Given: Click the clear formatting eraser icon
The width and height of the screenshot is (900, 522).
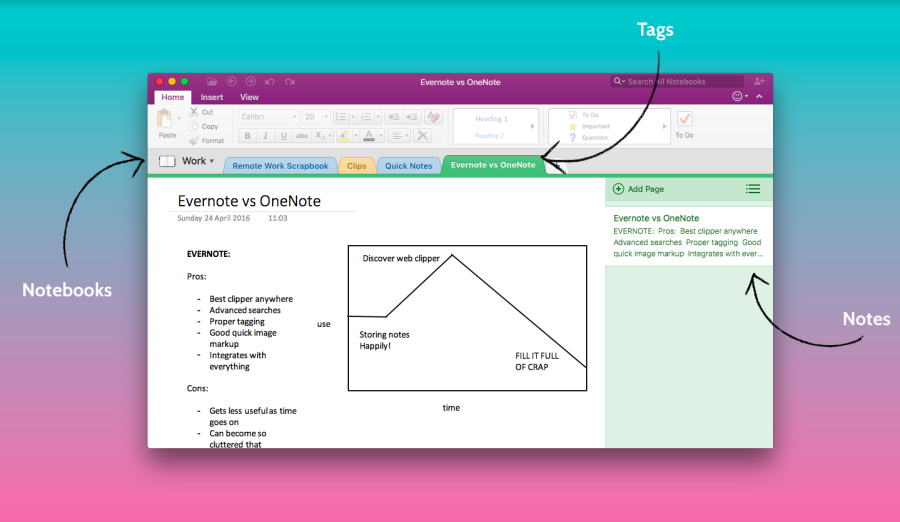Looking at the screenshot, I should pyautogui.click(x=434, y=117).
